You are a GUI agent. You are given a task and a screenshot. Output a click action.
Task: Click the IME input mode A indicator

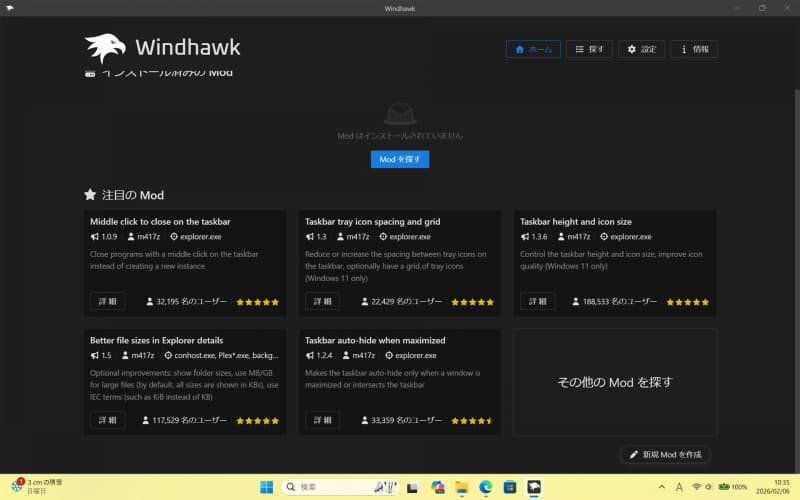click(x=679, y=487)
